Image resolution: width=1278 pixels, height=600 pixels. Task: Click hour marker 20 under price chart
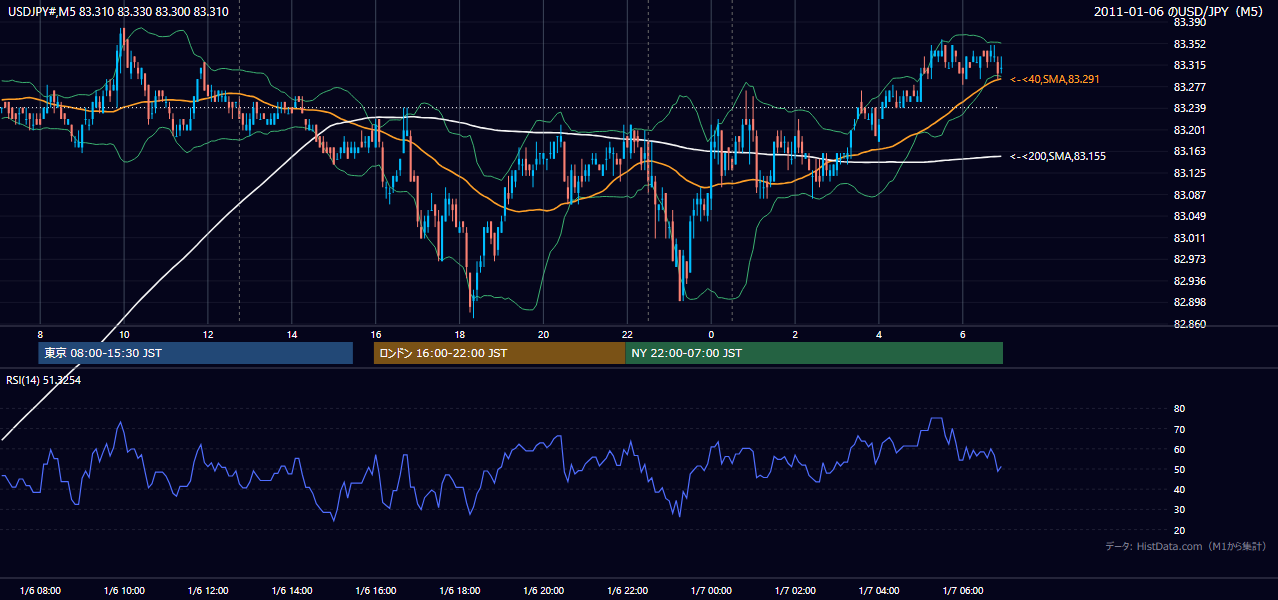[543, 334]
